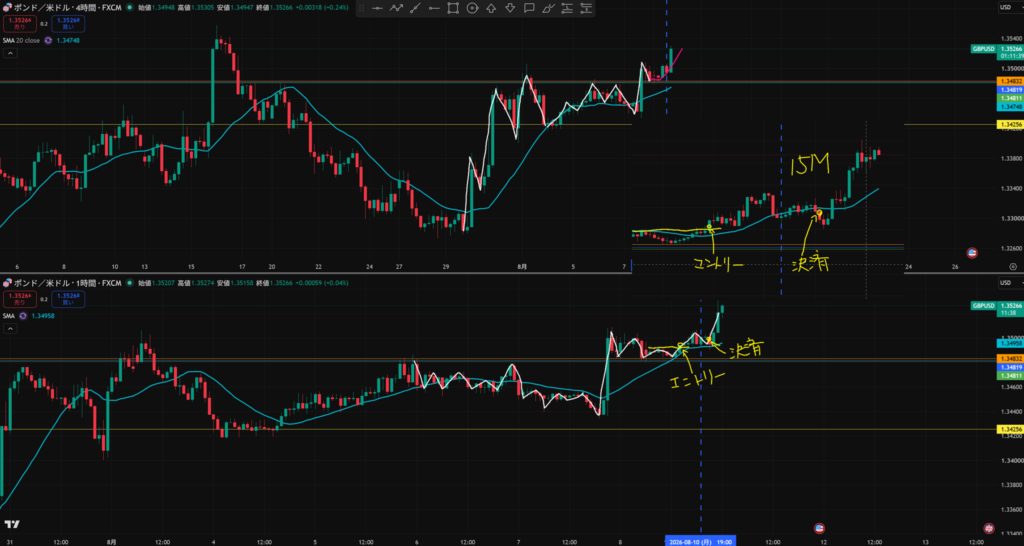Open USD currency dropdown on 1-hour chart

[x=1009, y=283]
